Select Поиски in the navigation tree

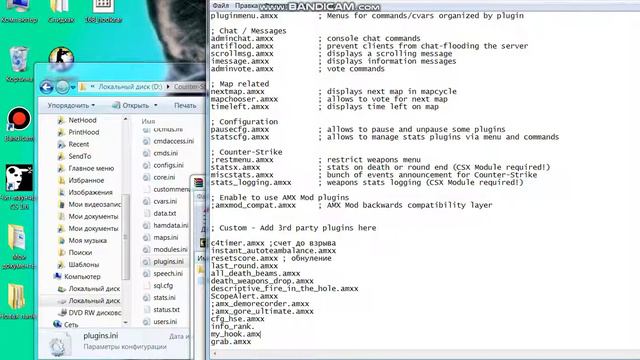coord(80,253)
